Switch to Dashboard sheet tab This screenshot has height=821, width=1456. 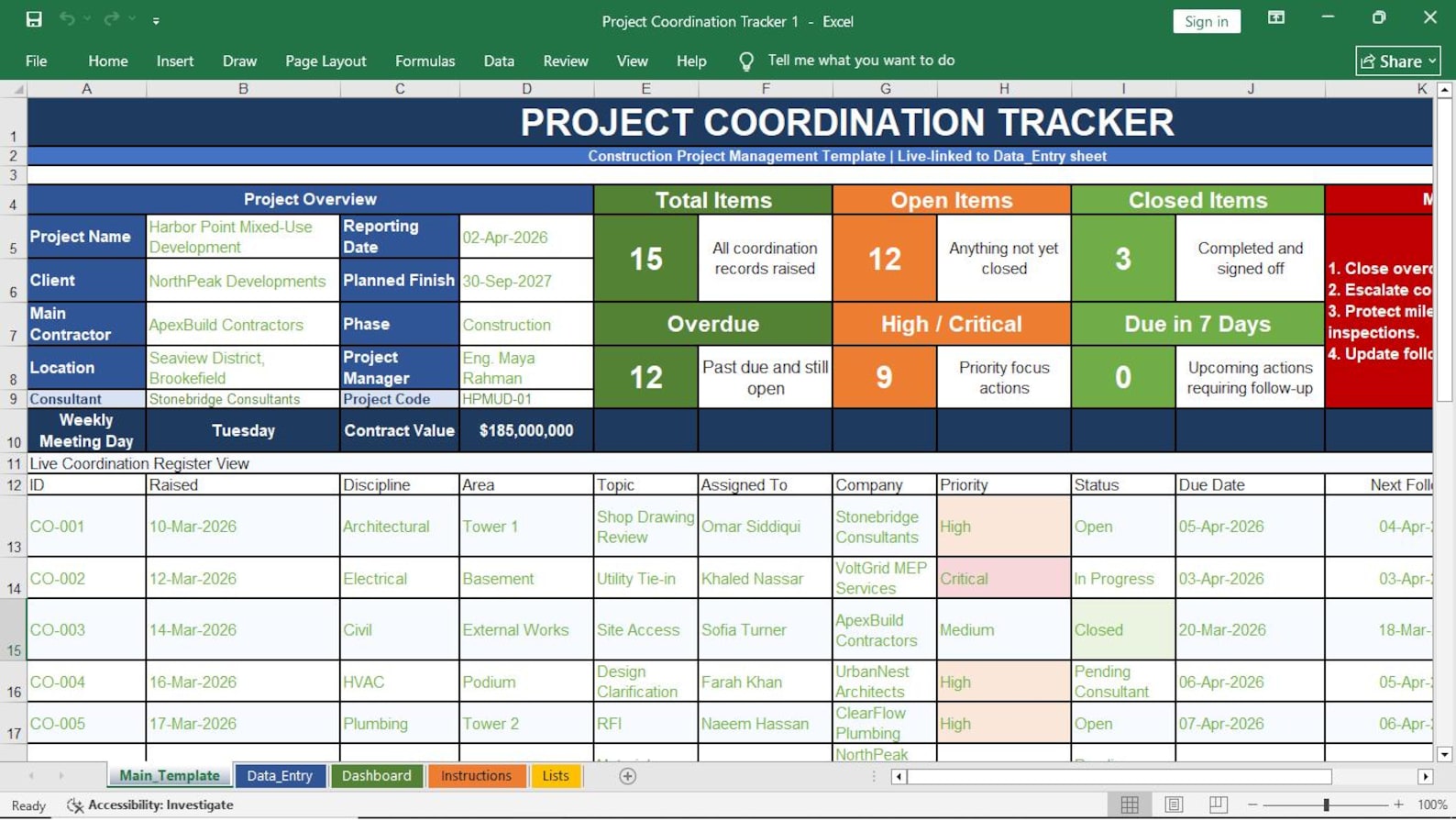pyautogui.click(x=377, y=776)
